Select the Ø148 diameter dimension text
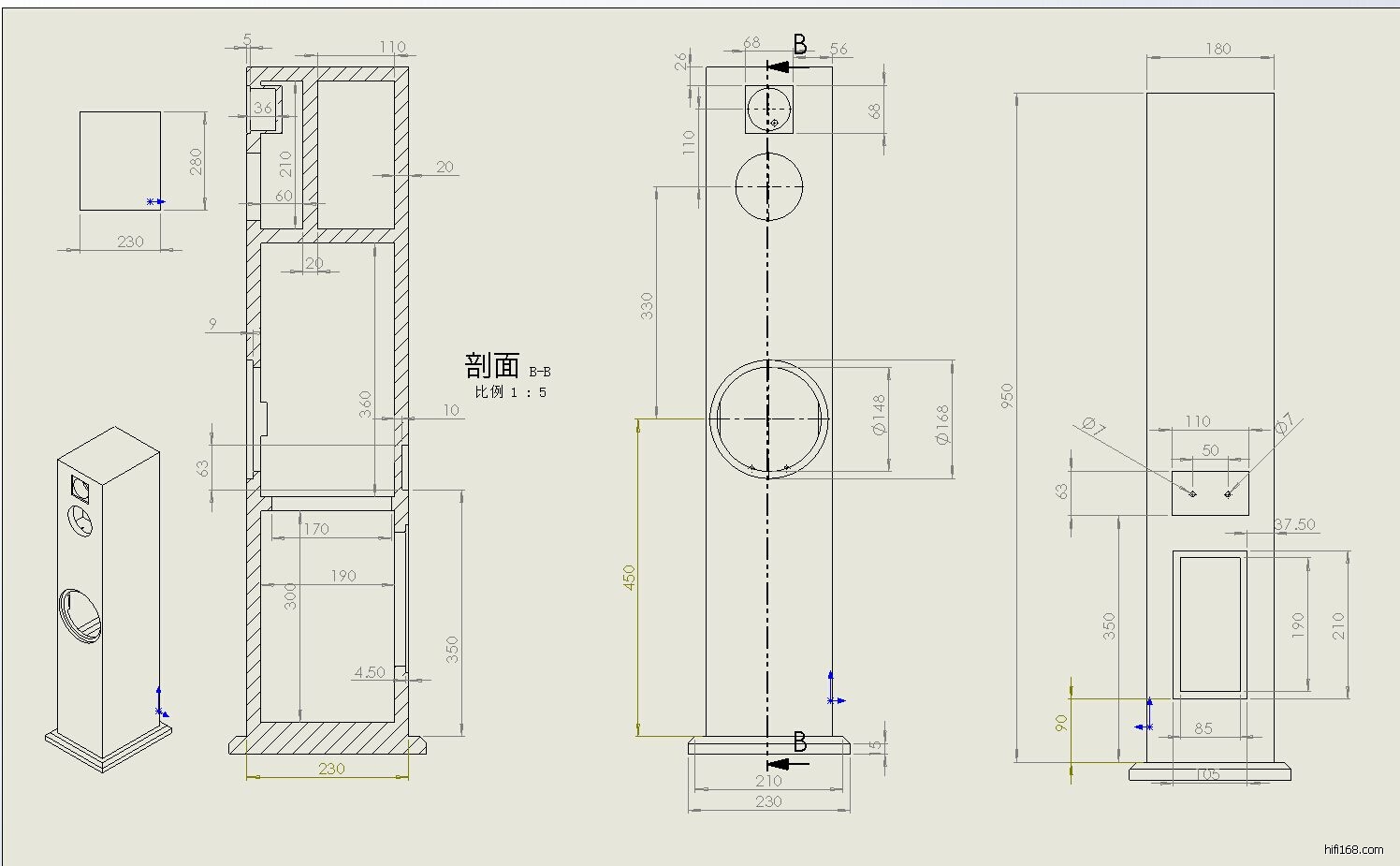The image size is (1400, 866). coord(879,415)
